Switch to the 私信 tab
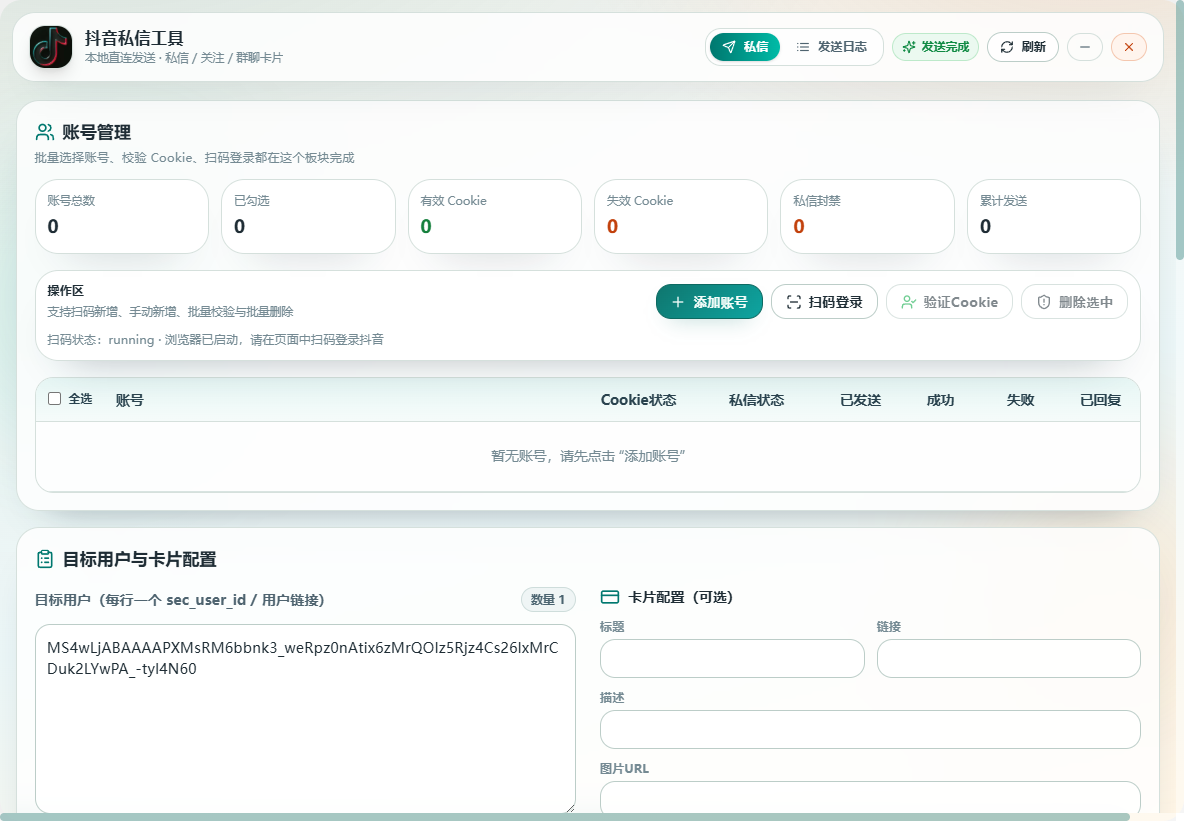The width and height of the screenshot is (1184, 821). (x=745, y=47)
